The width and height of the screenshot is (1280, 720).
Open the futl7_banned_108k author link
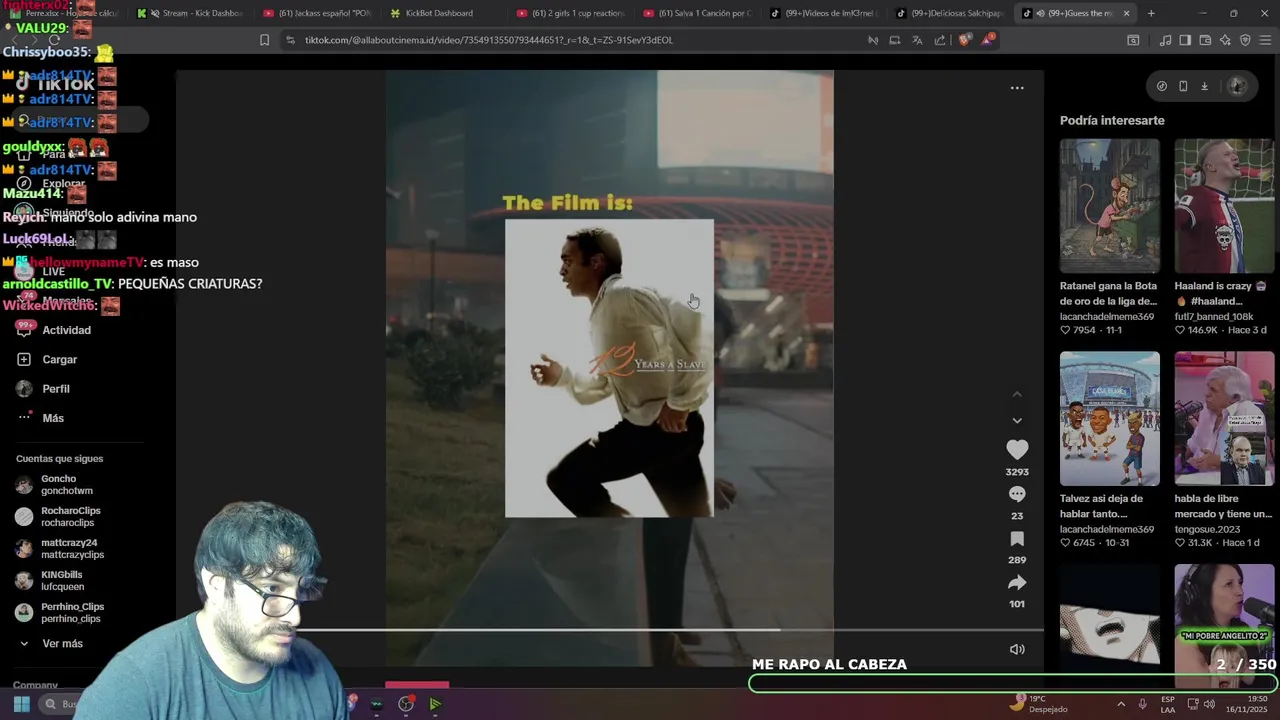tap(1214, 316)
